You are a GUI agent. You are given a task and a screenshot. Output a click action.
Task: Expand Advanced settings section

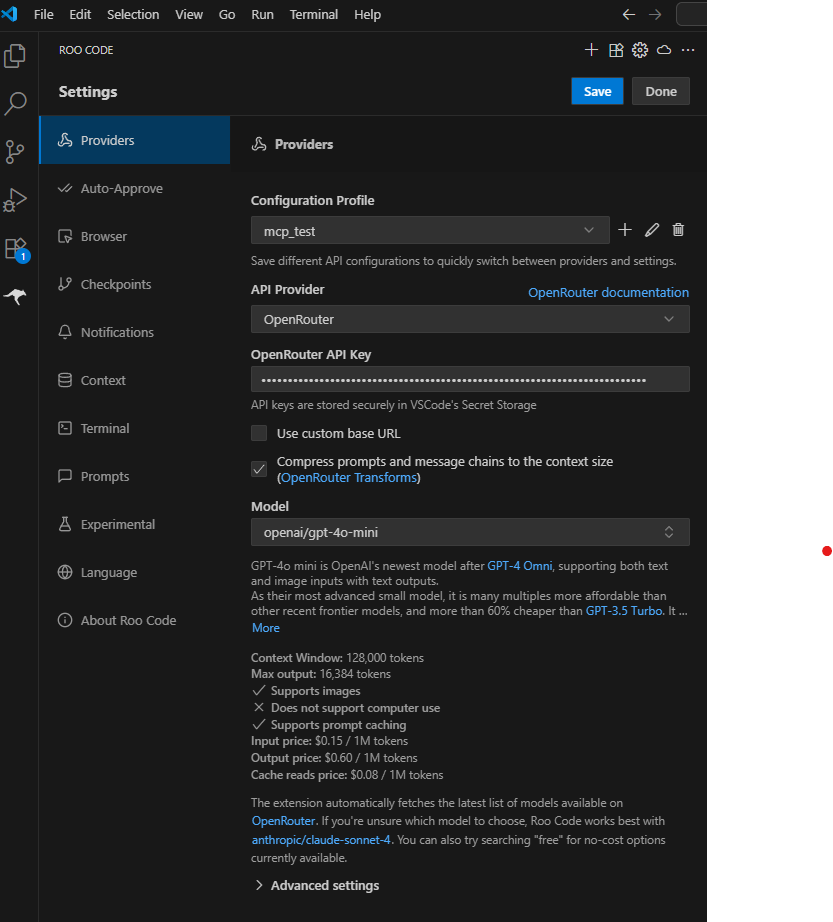pyautogui.click(x=316, y=886)
